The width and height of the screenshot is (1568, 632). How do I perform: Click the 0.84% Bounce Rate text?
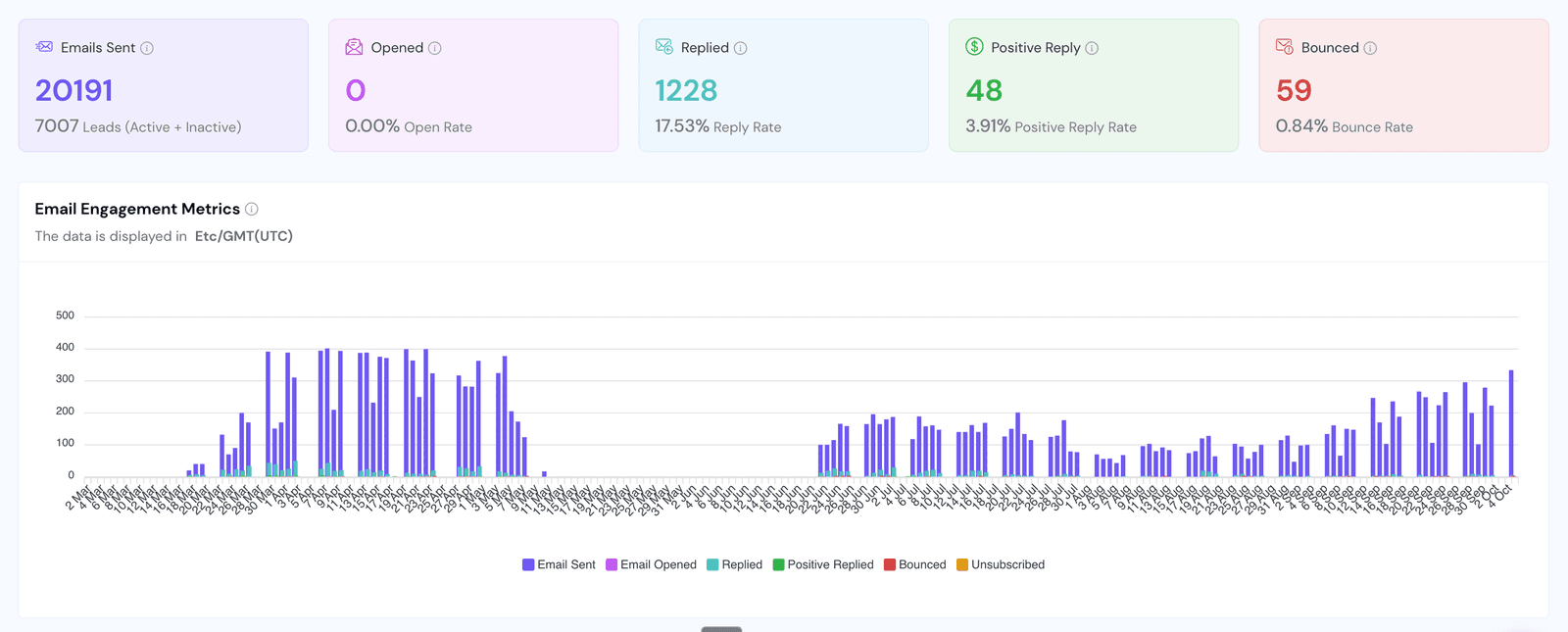(1344, 126)
